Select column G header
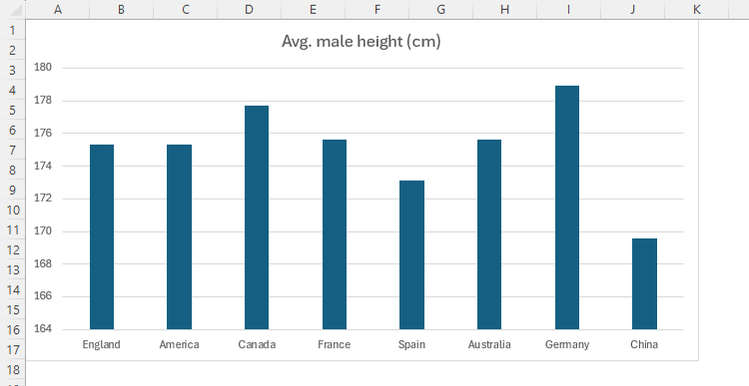 click(x=441, y=10)
